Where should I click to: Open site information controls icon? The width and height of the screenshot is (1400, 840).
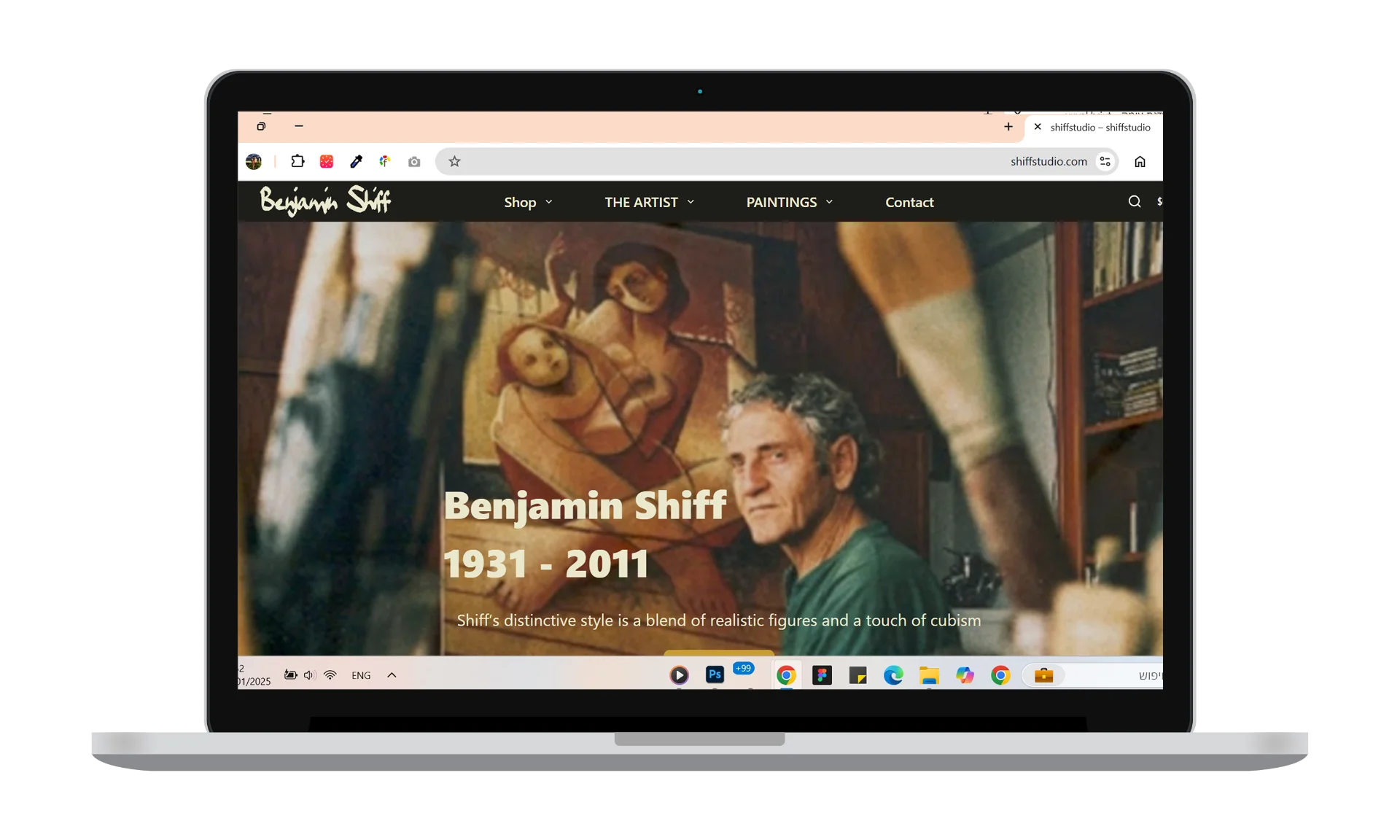[1105, 161]
